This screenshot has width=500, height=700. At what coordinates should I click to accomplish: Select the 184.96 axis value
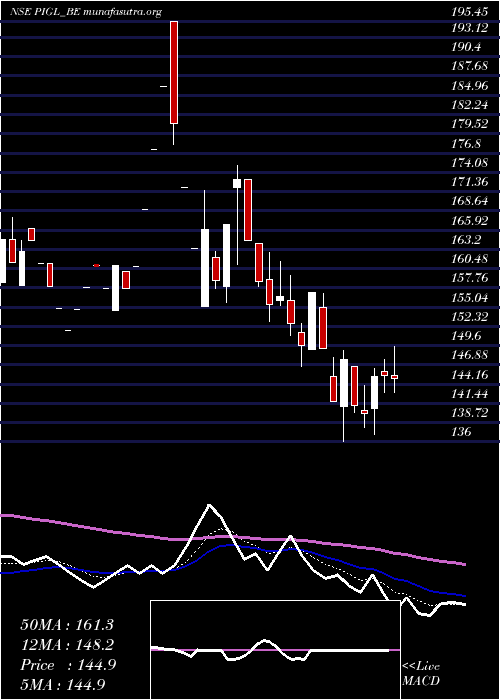click(x=471, y=86)
